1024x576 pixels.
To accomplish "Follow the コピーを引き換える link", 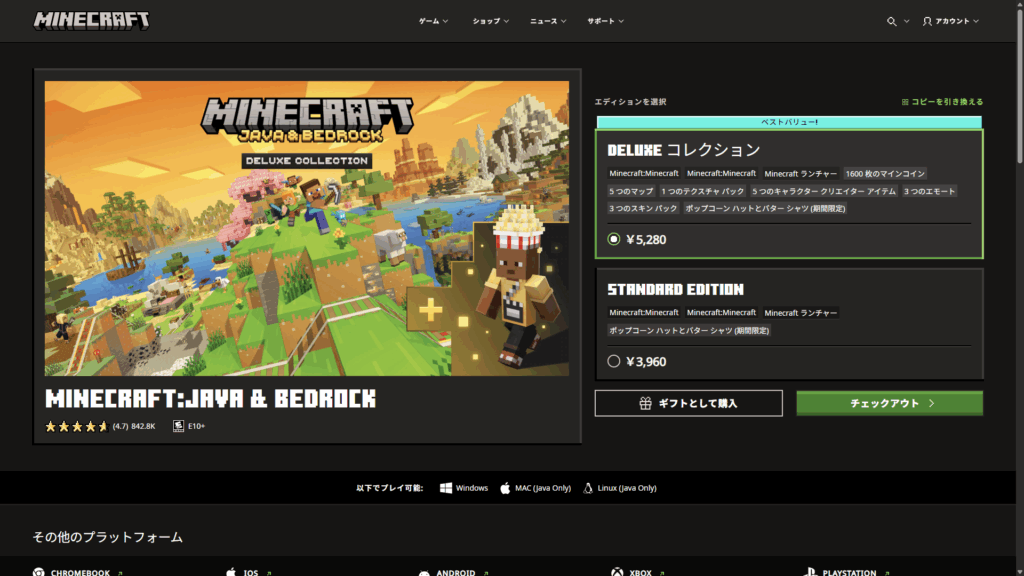I will pos(942,102).
